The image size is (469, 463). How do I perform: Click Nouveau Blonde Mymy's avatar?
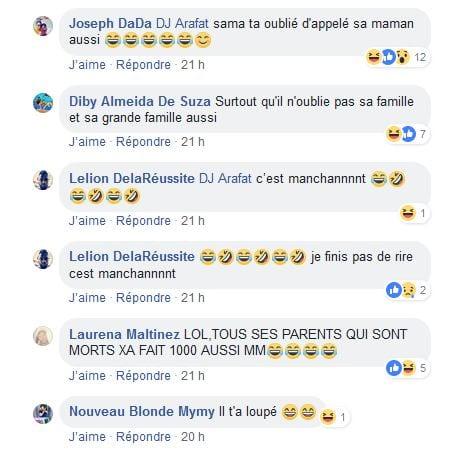[x=43, y=414]
